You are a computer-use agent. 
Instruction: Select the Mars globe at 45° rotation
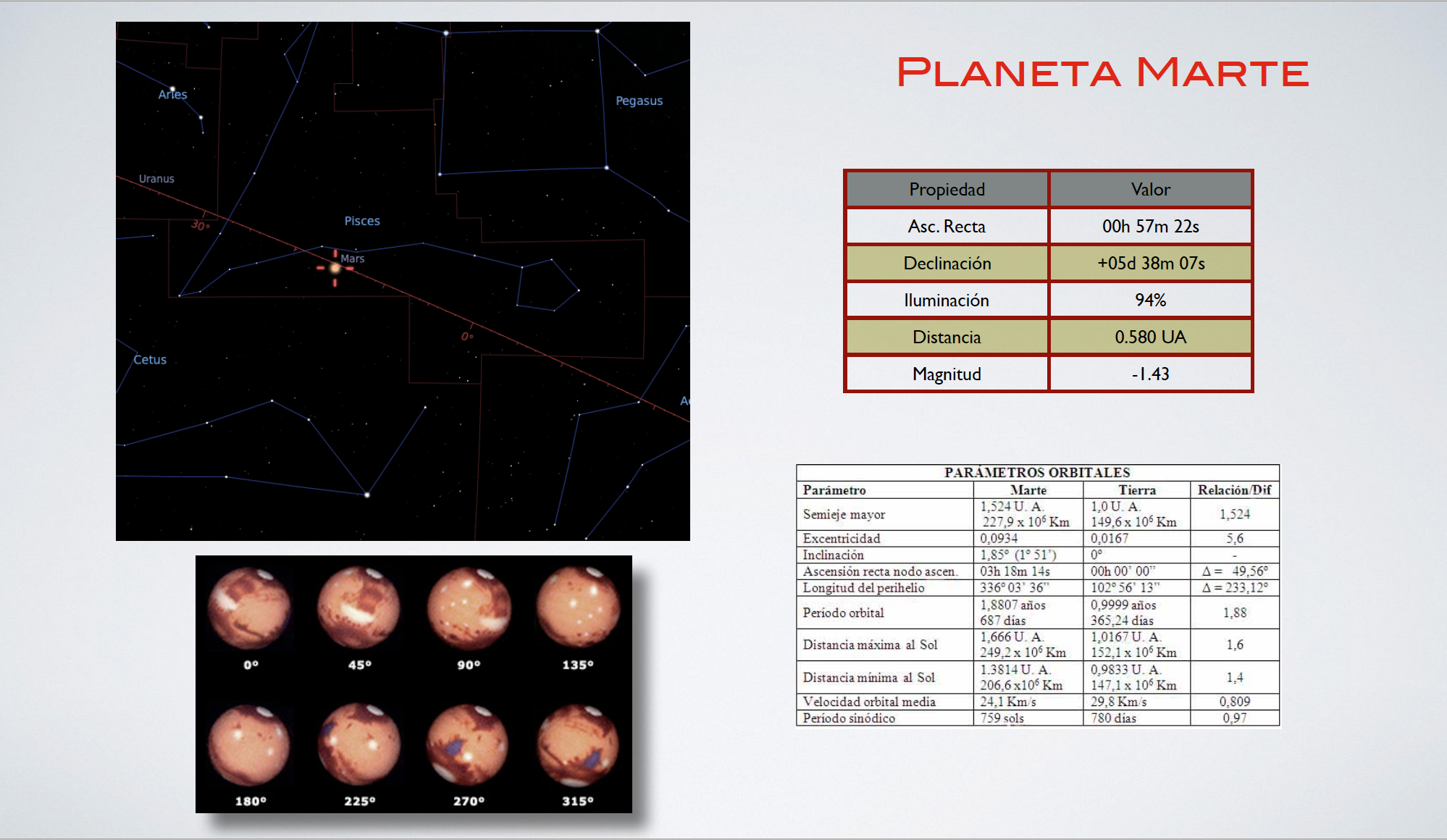pos(358,608)
